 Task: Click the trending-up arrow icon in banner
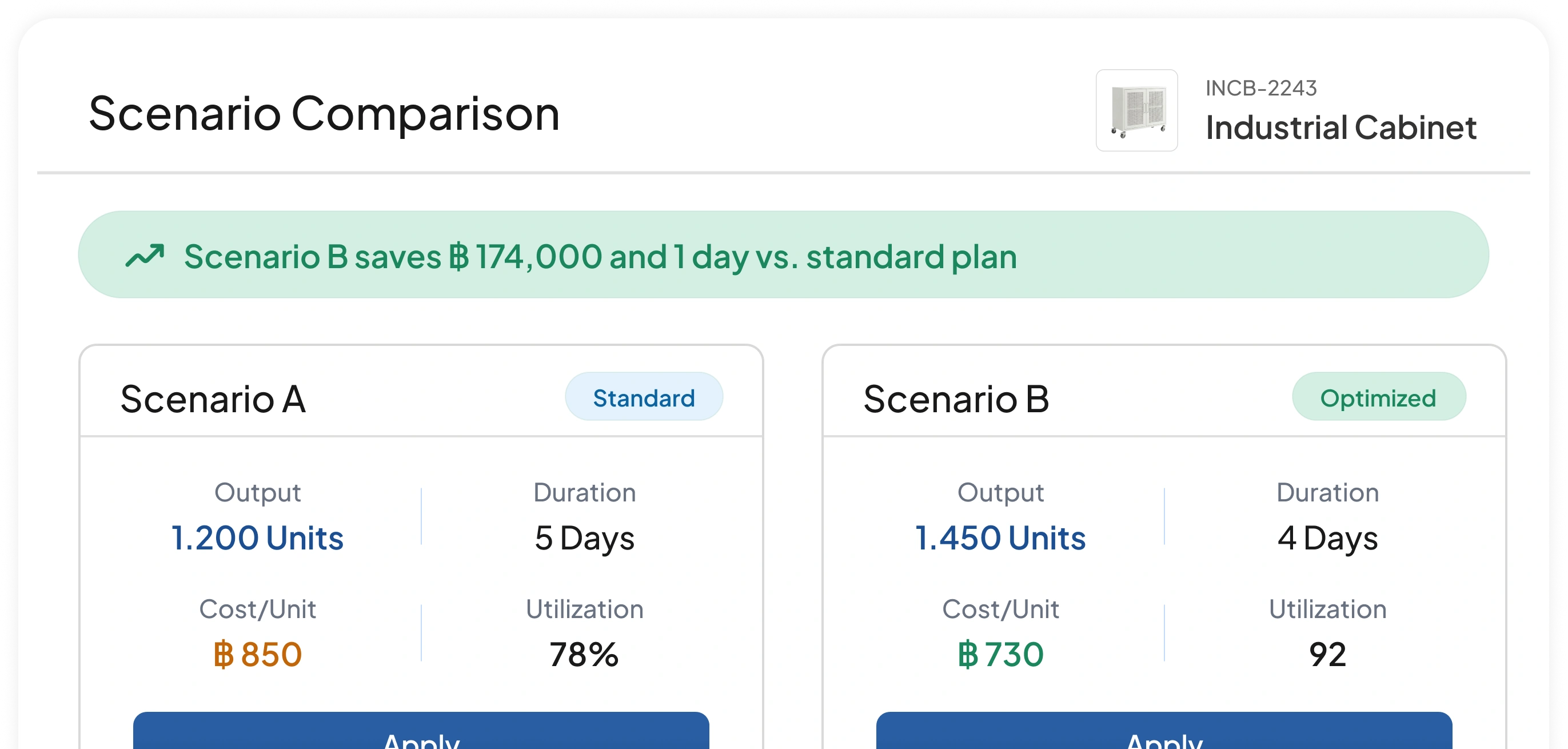pyautogui.click(x=145, y=256)
